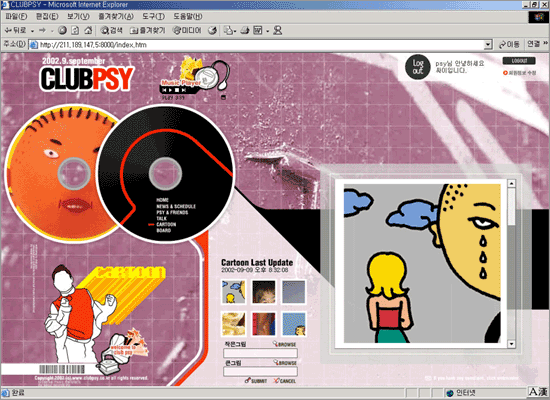This screenshot has width=550, height=400.
Task: Expand the address bar dropdown arrow
Action: (x=488, y=45)
